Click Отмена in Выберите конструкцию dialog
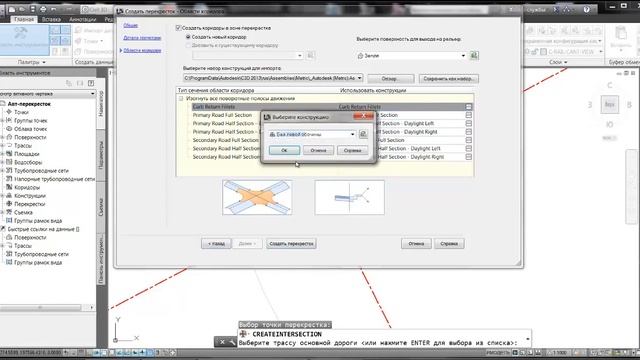Viewport: 640px width, 360px height. tap(318, 150)
